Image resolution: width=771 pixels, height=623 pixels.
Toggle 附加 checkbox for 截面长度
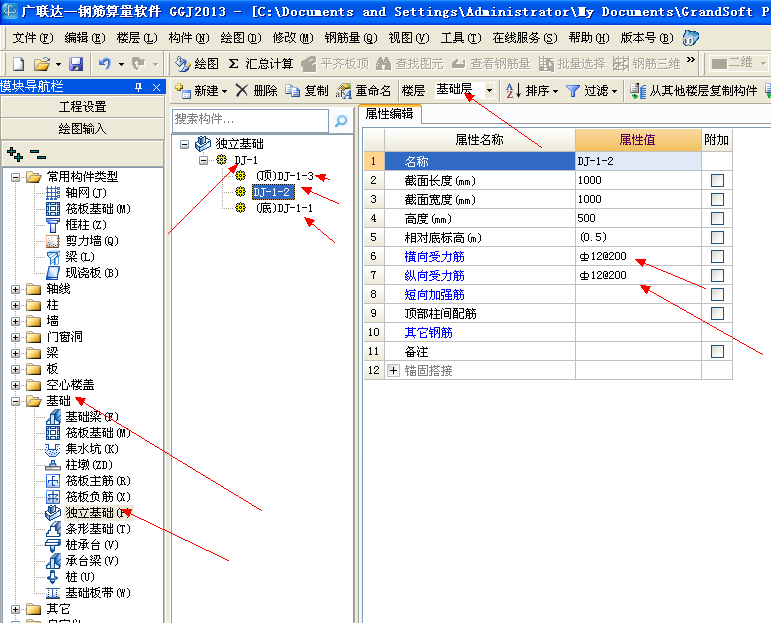coord(717,180)
